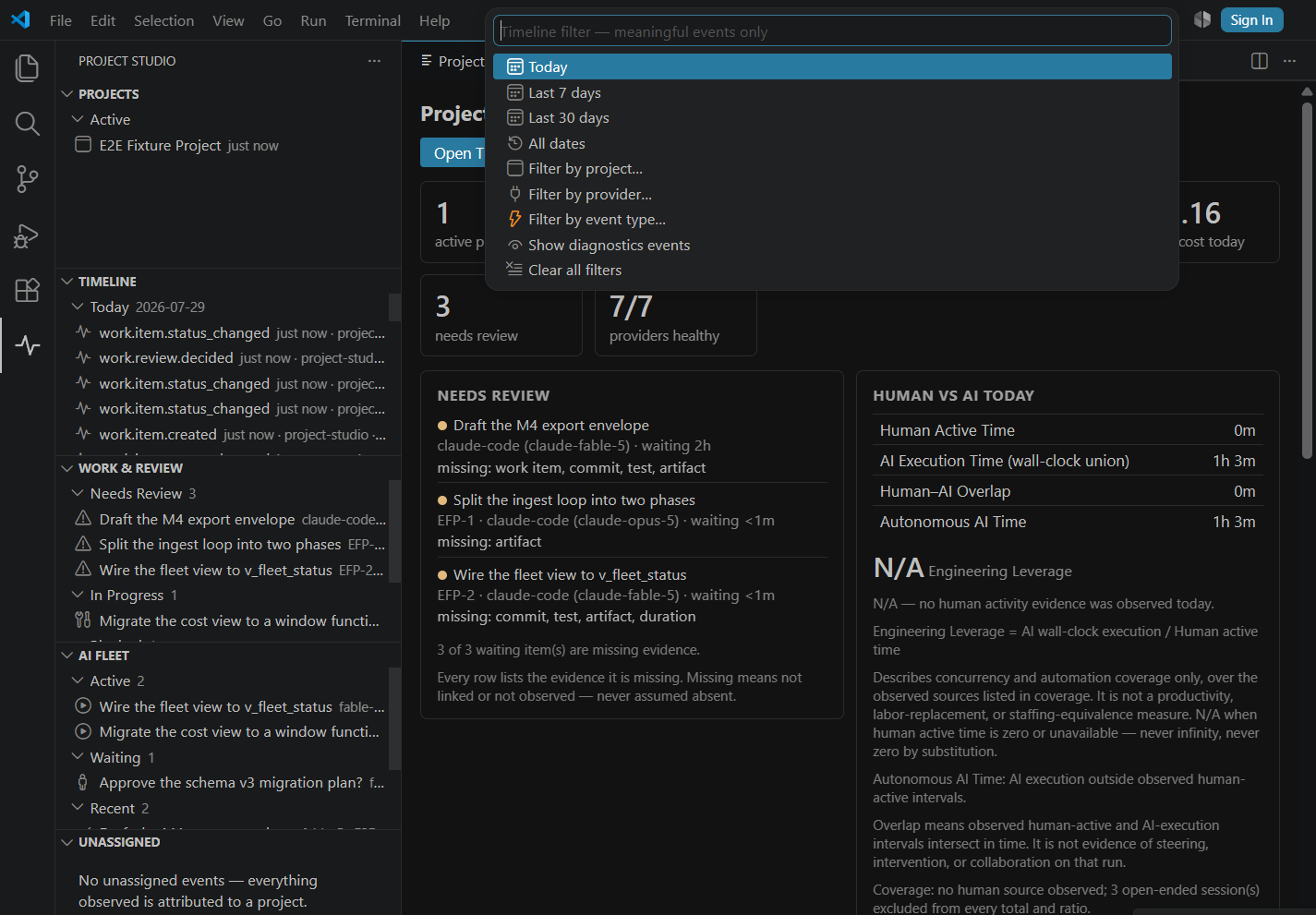This screenshot has height=915, width=1316.
Task: Click lightning icon beside Filter by event type
Action: (515, 220)
